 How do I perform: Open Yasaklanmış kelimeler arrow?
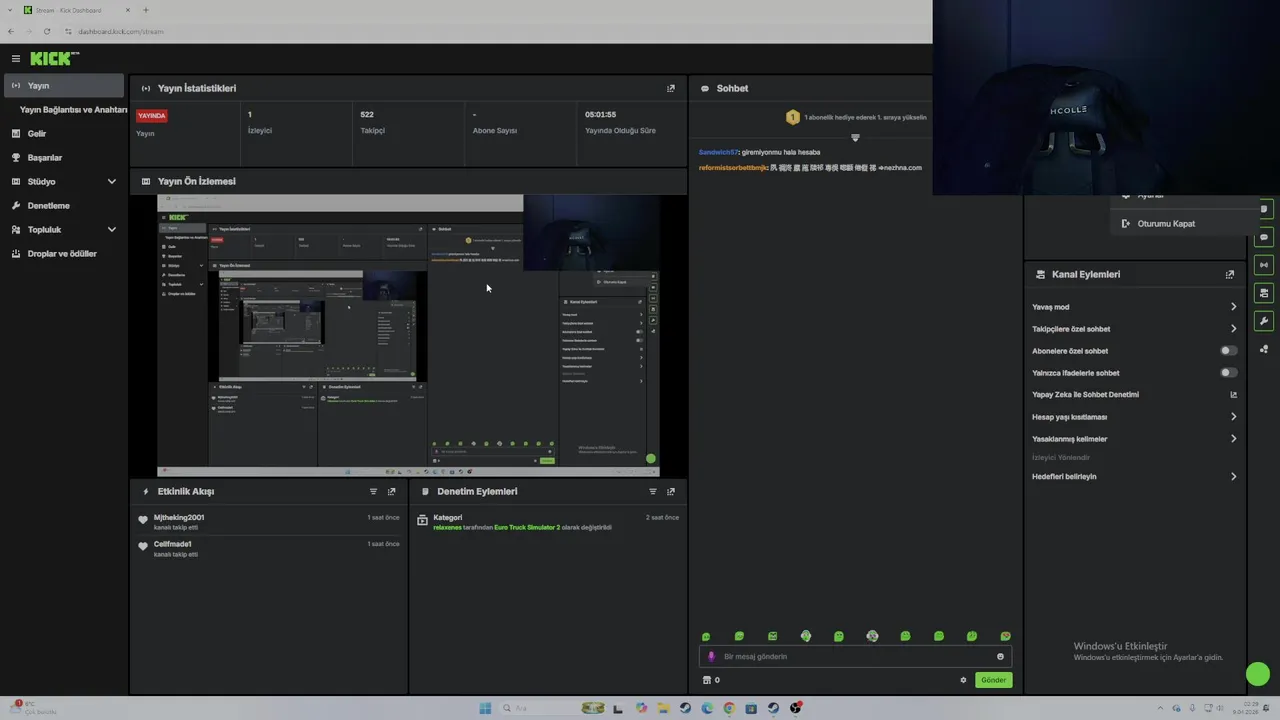coord(1233,439)
